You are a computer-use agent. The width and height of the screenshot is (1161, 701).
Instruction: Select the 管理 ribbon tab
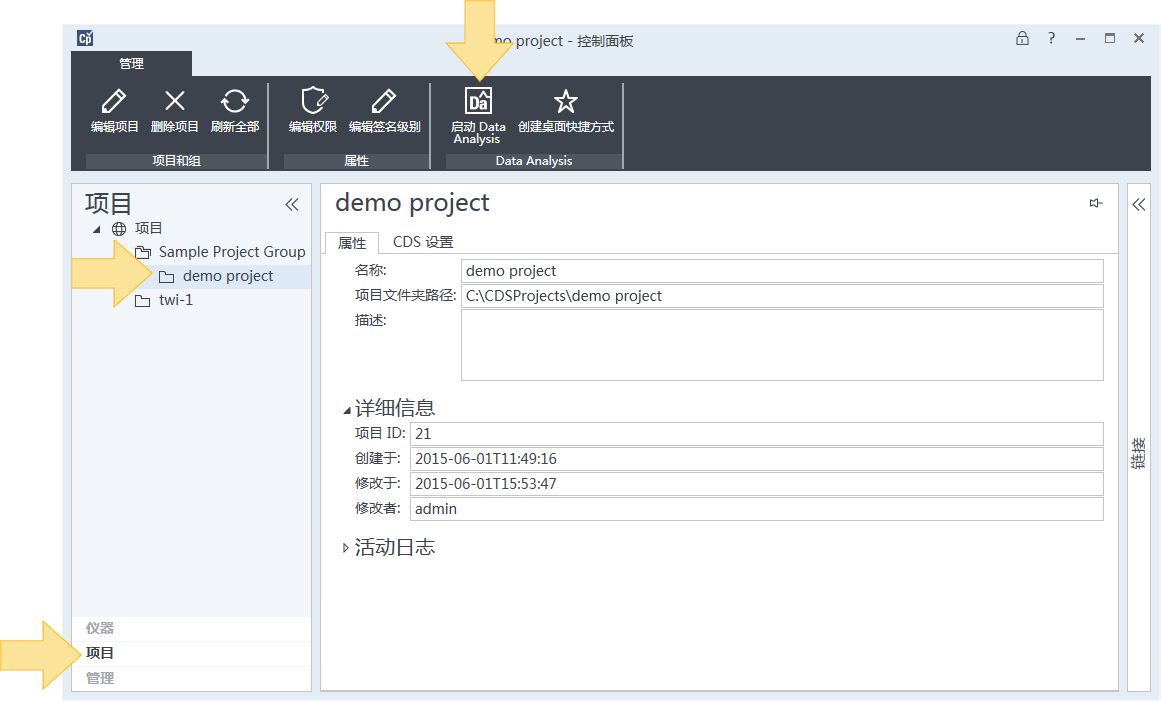[132, 64]
